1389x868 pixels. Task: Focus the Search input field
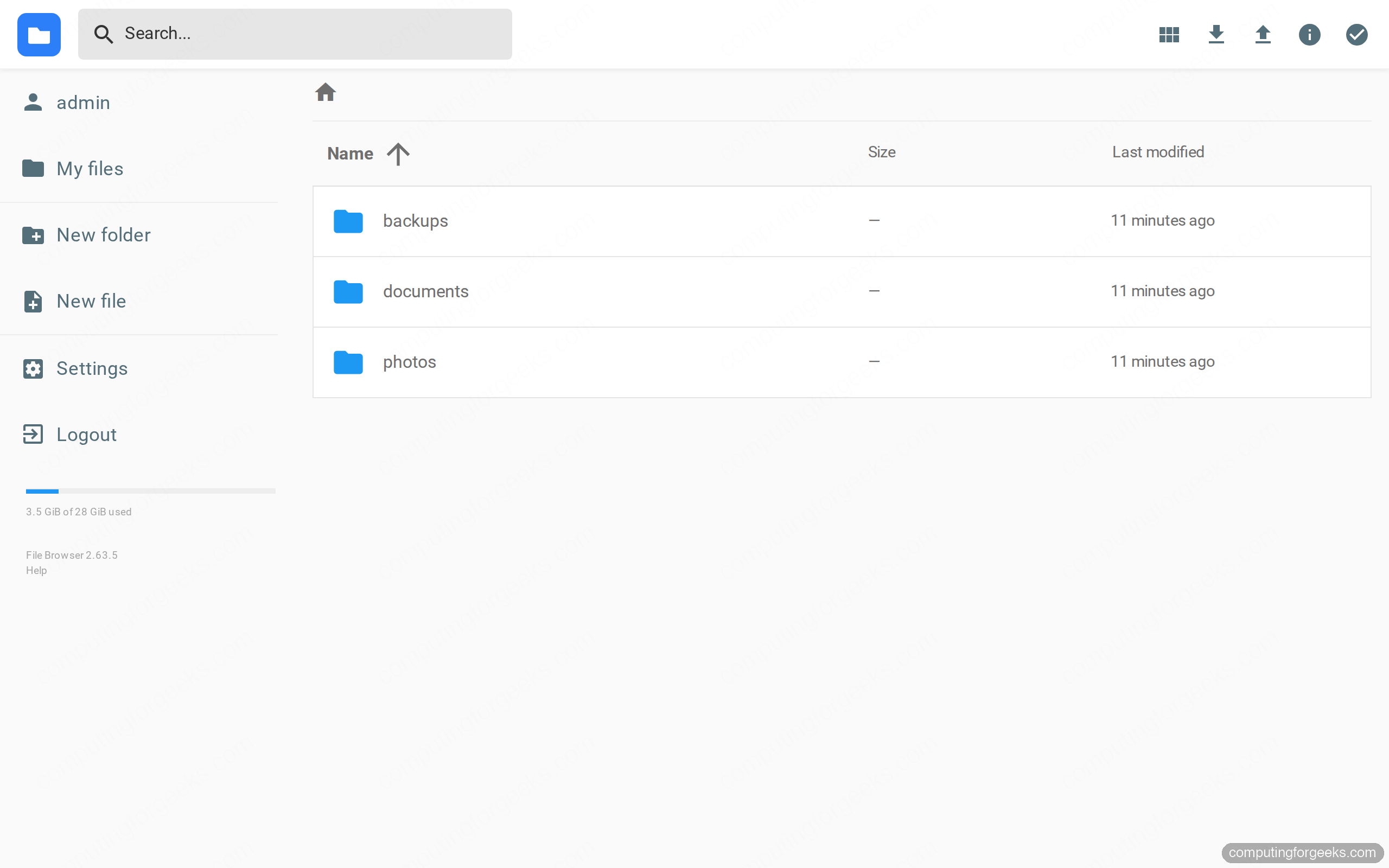click(295, 34)
